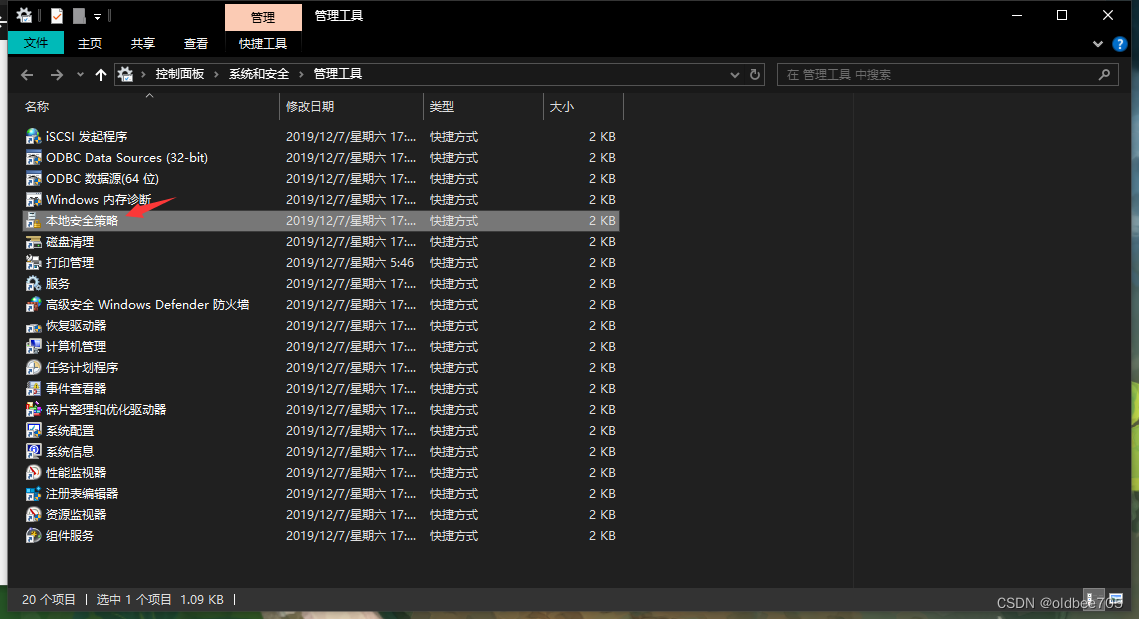Select the 服务 shortcut
This screenshot has width=1139, height=619.
coord(57,283)
